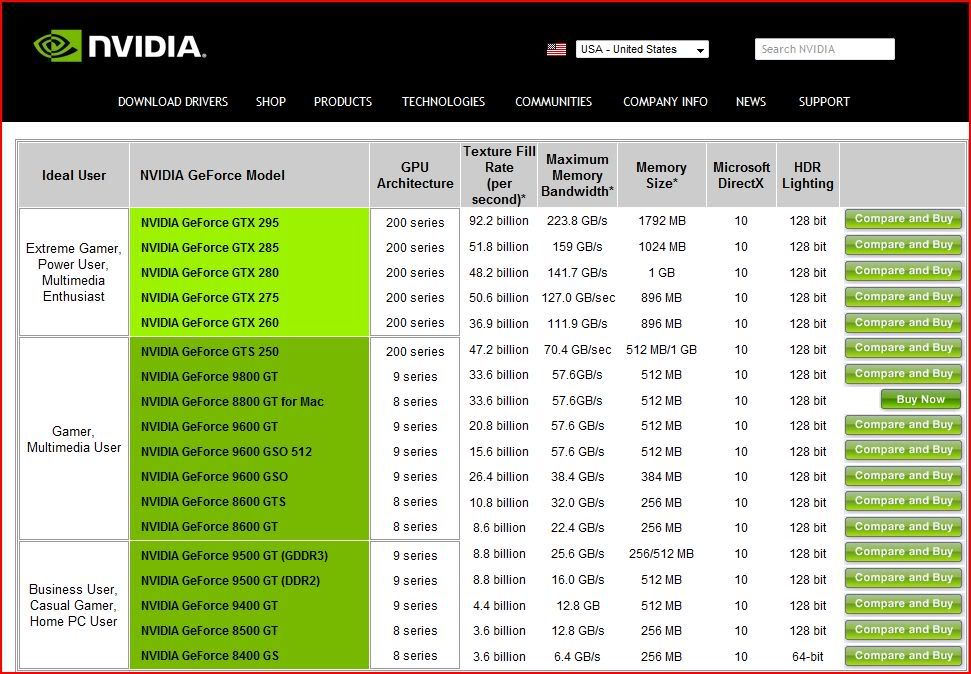The height and width of the screenshot is (674, 971).
Task: Open the USA - United States country dropdown
Action: 642,49
